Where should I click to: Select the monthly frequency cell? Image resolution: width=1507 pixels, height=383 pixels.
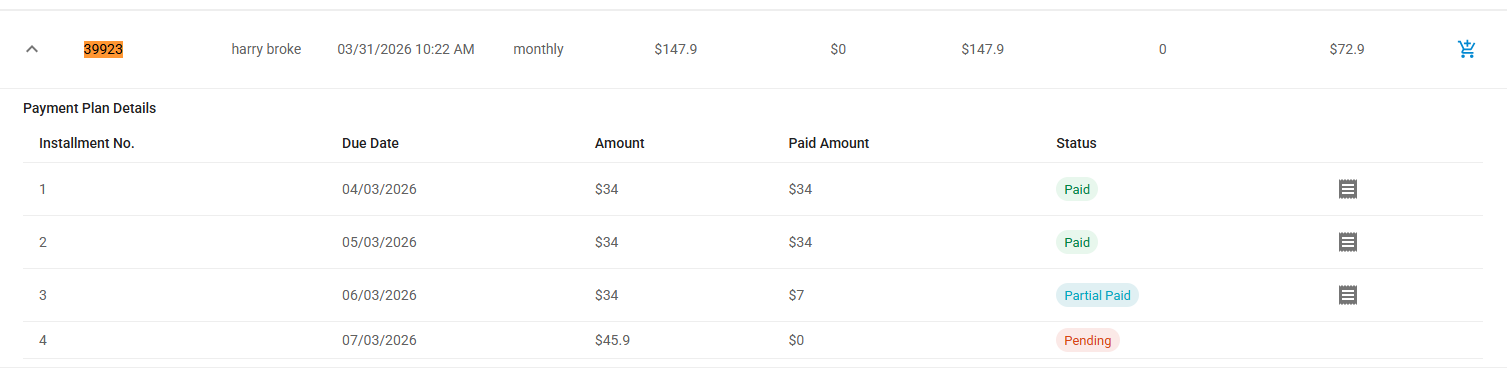pyautogui.click(x=538, y=49)
